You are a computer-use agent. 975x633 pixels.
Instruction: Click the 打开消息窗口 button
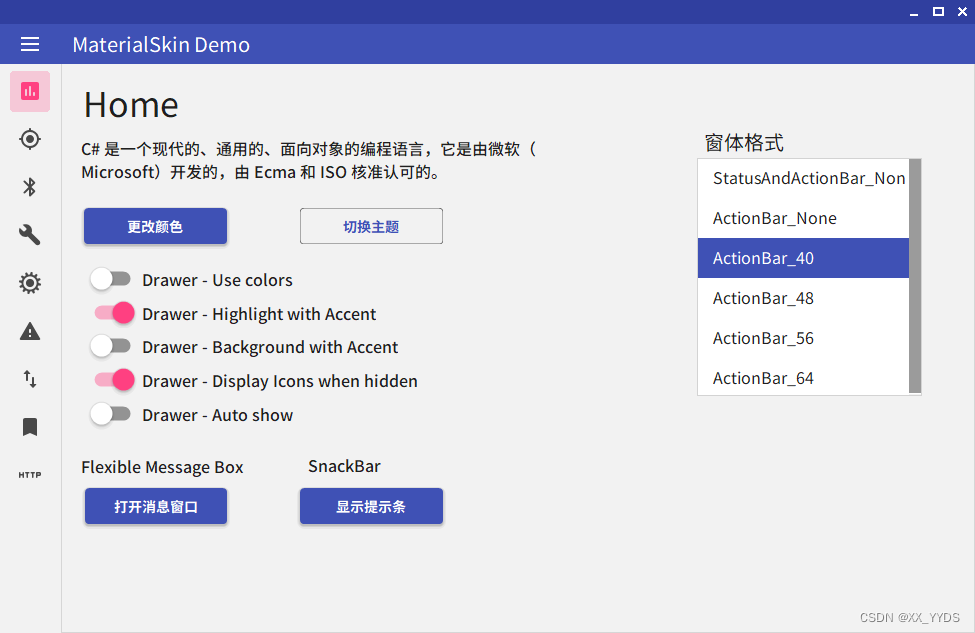(x=155, y=506)
